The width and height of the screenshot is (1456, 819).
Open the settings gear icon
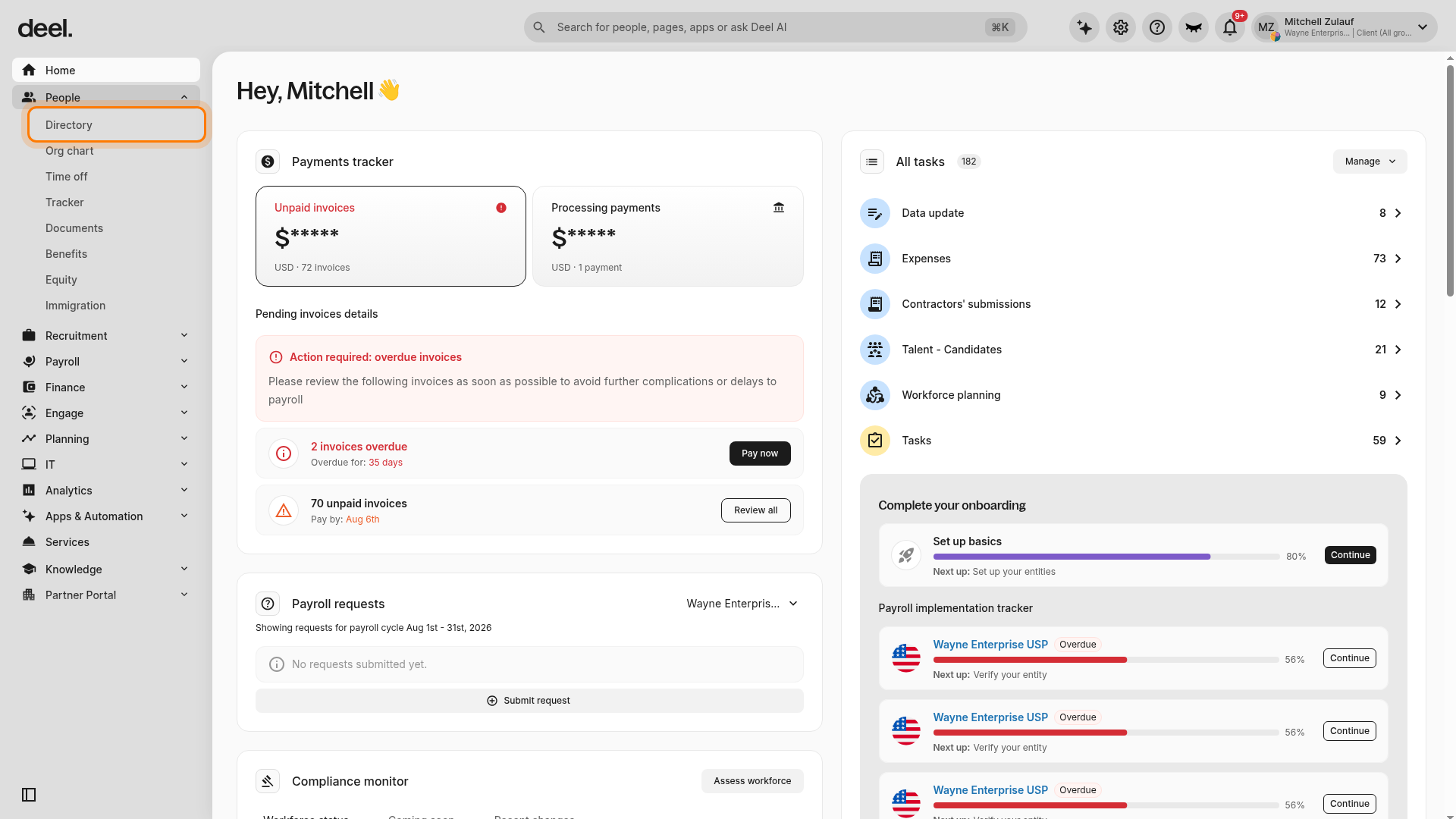point(1121,27)
